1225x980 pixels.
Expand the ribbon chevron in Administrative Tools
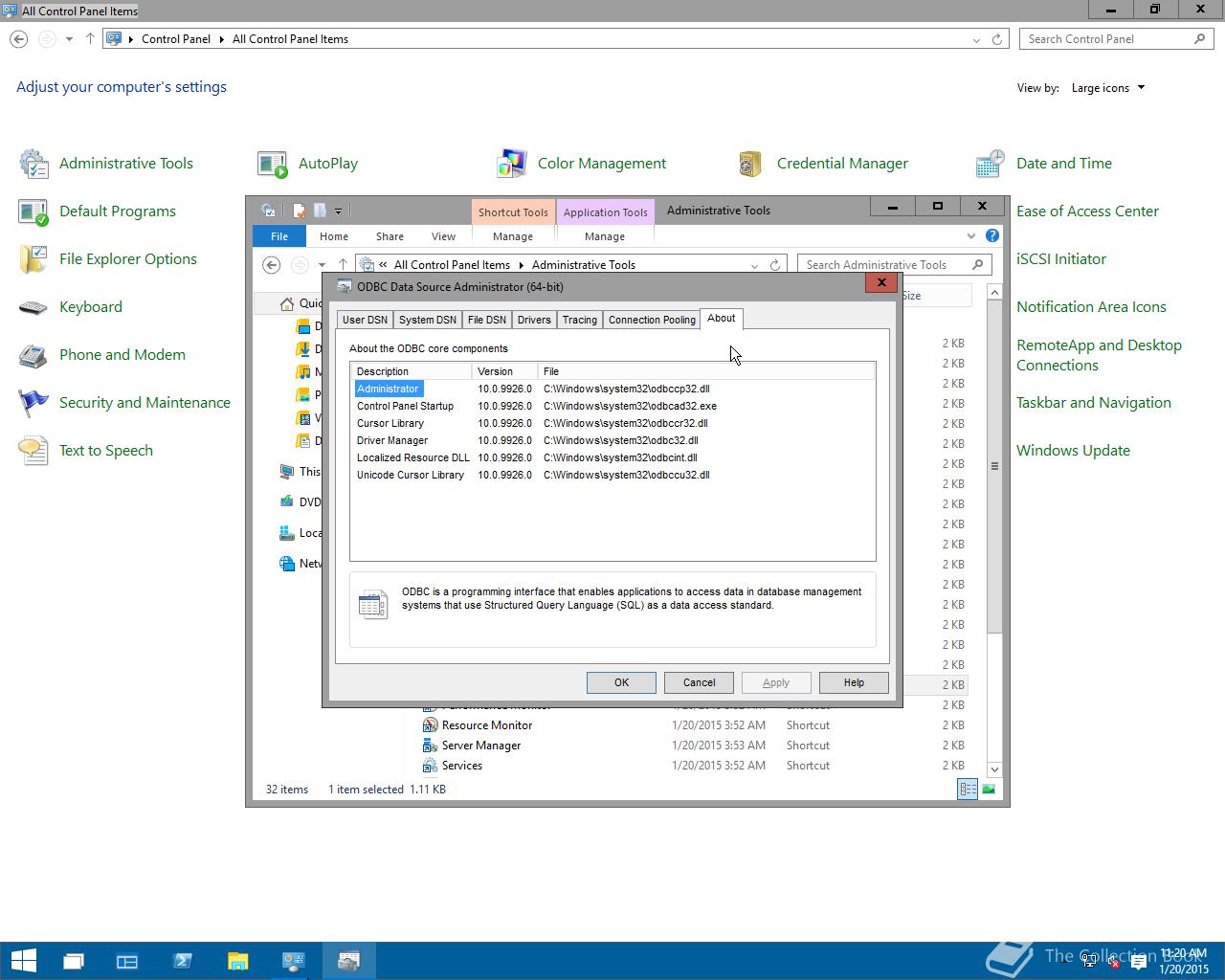coord(971,235)
